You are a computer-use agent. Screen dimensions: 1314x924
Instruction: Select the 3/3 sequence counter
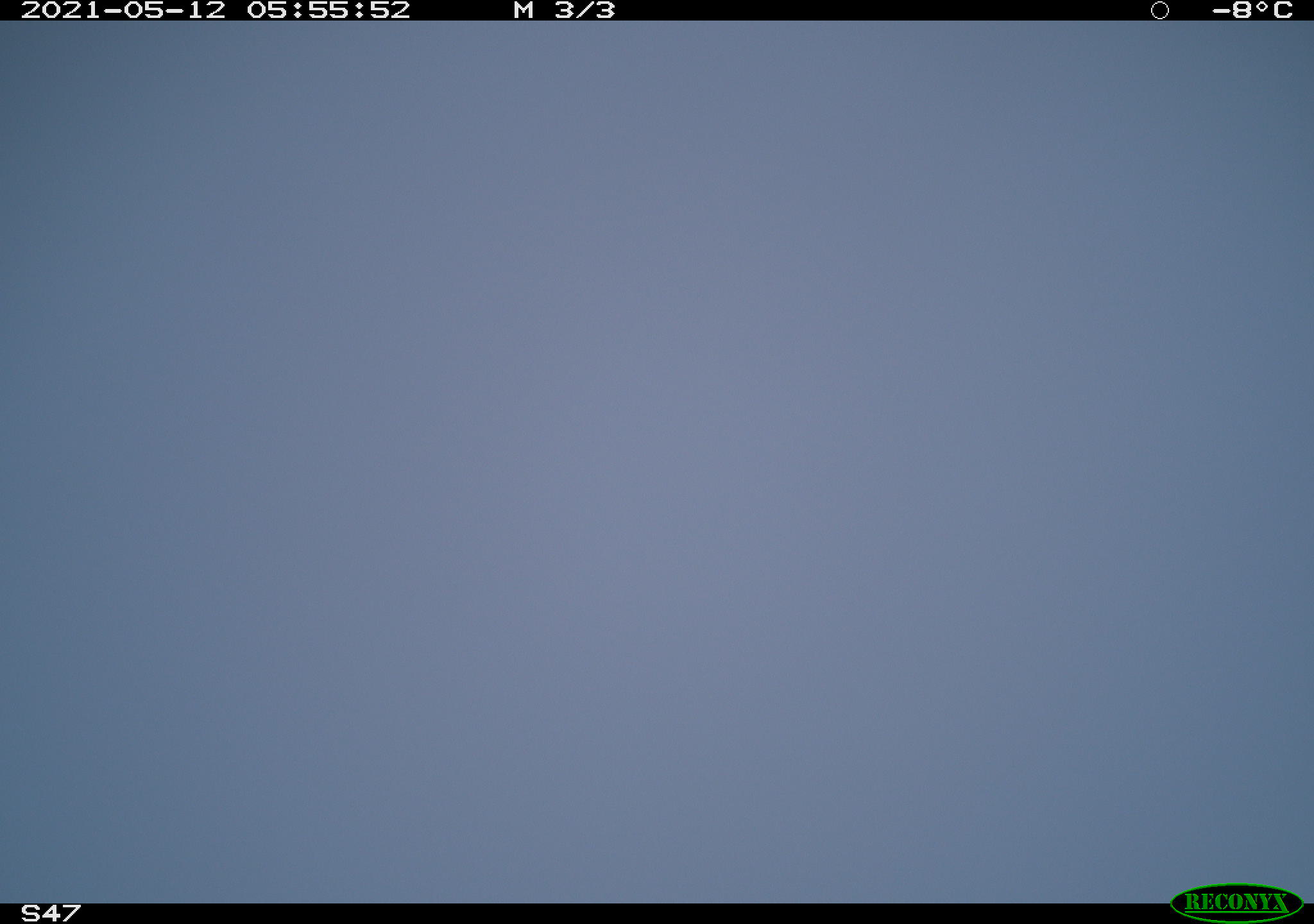[584, 10]
